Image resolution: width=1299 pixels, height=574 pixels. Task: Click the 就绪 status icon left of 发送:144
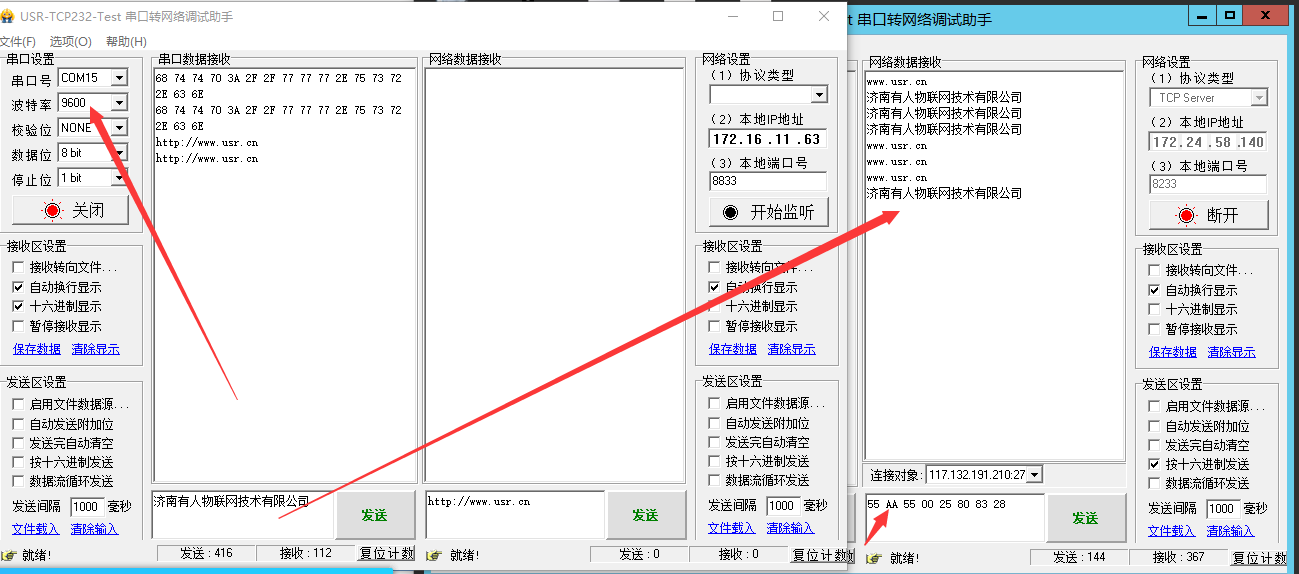coord(873,557)
